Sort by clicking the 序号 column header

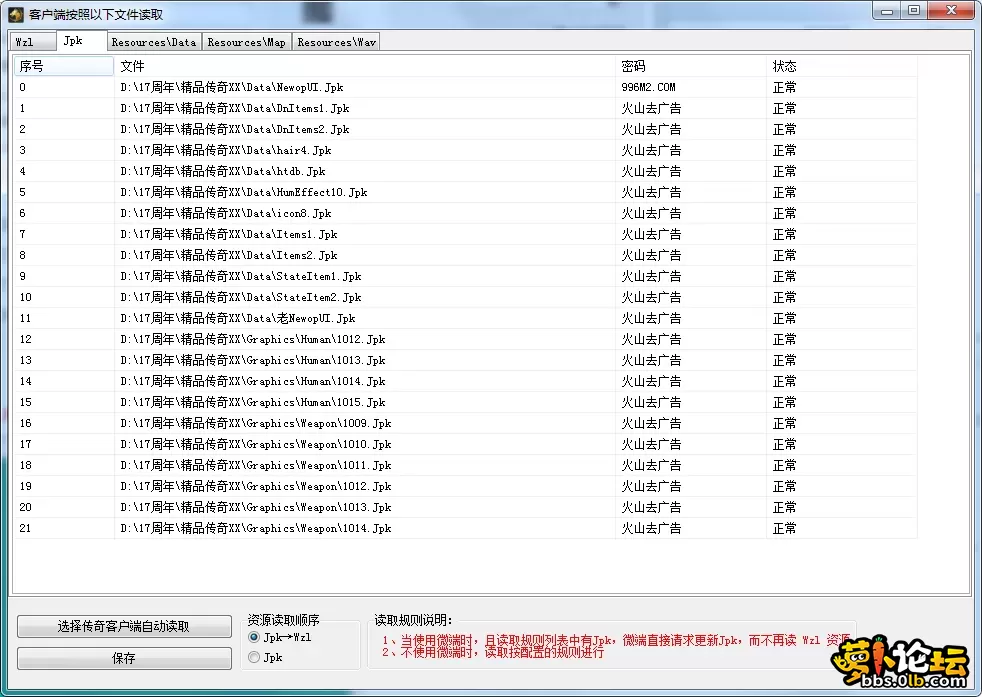click(x=30, y=65)
